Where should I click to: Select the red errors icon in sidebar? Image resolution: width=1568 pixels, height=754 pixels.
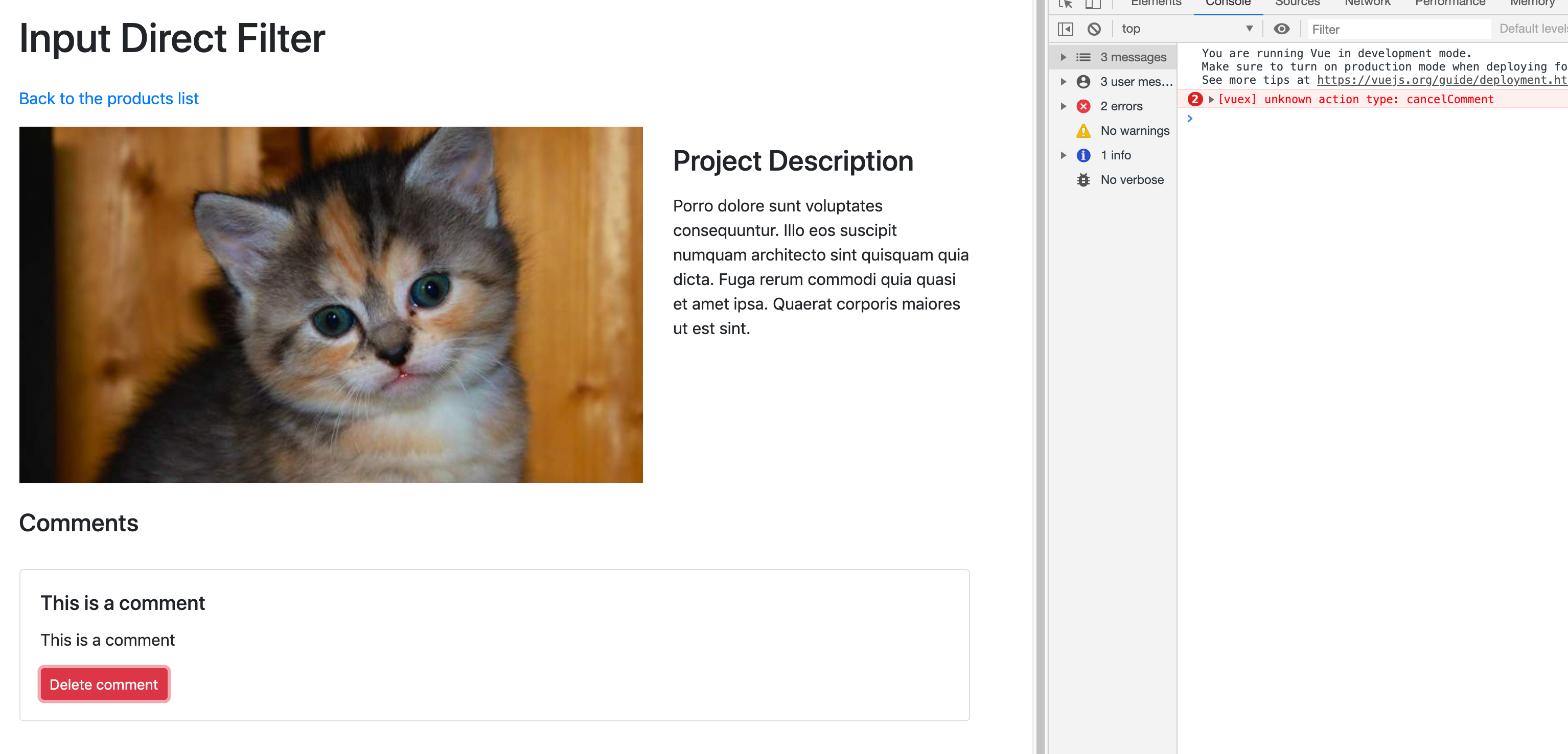coord(1083,106)
